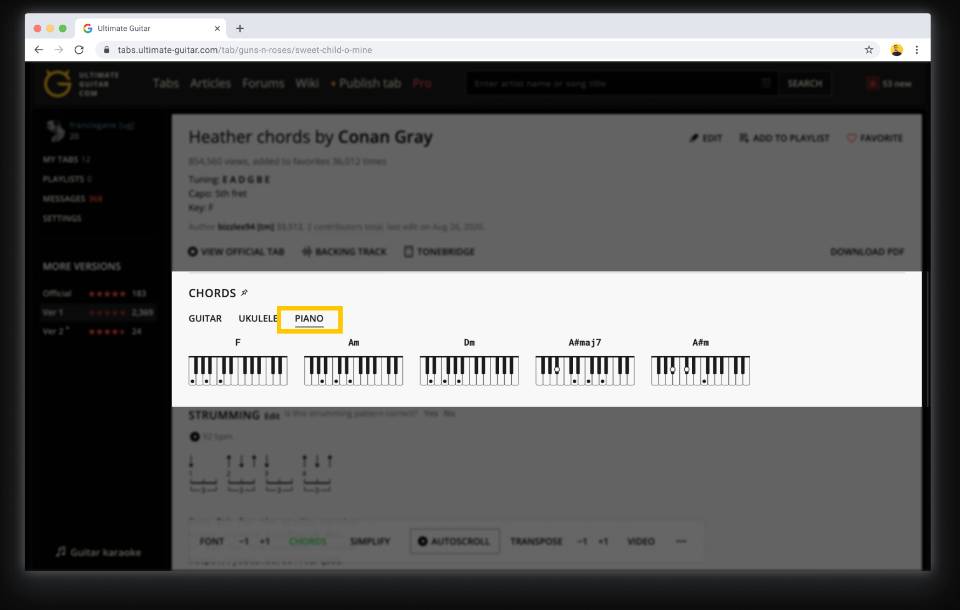Open VIDEO in bottom toolbar
Viewport: 960px width, 610px height.
[641, 541]
